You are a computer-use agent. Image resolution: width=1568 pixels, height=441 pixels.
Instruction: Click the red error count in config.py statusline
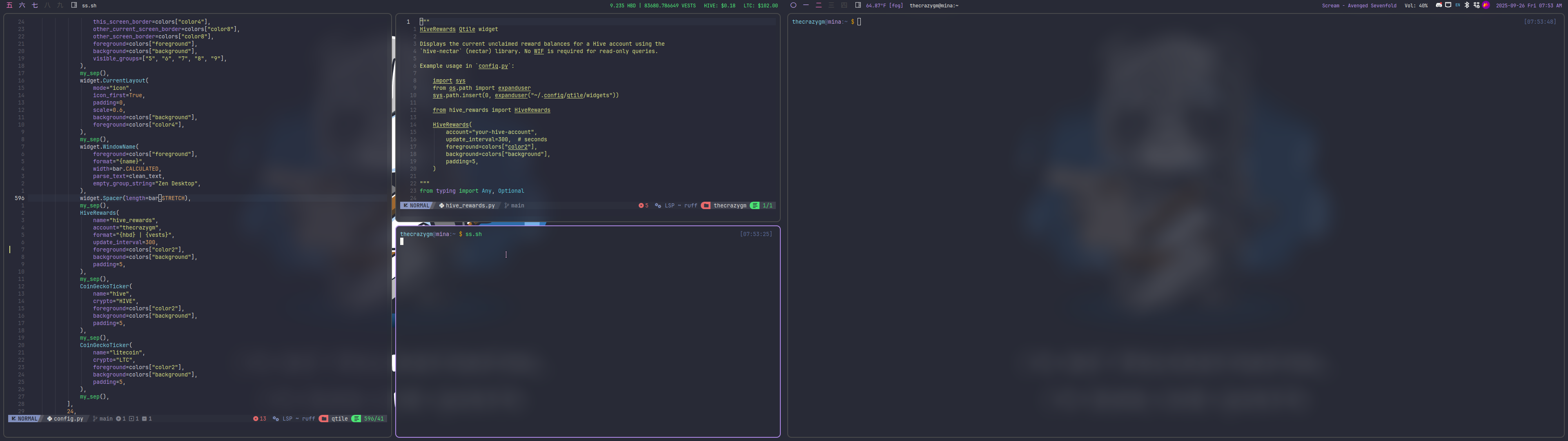[260, 419]
